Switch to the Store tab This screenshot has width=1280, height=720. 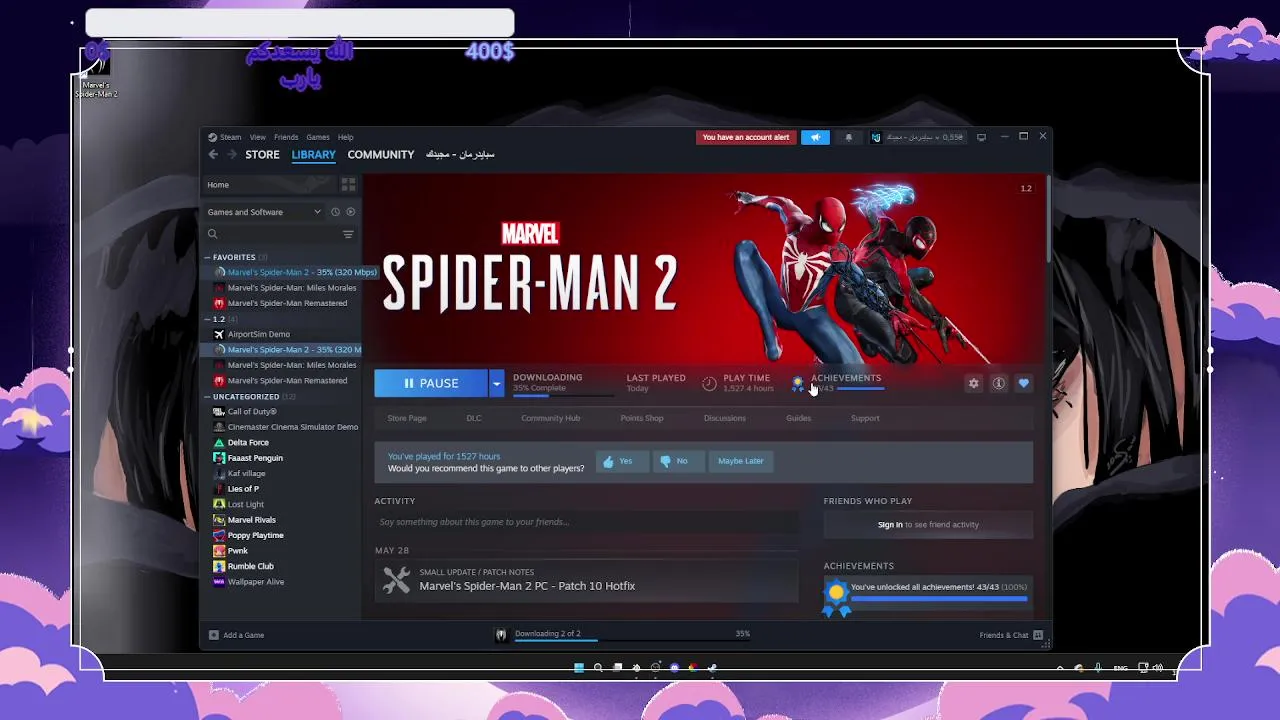point(262,155)
